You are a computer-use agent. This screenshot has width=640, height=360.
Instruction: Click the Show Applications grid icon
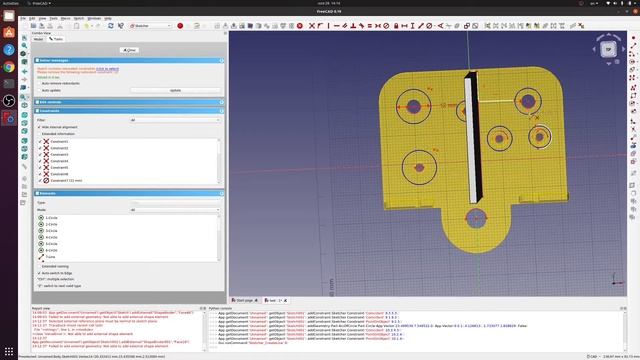[9, 351]
